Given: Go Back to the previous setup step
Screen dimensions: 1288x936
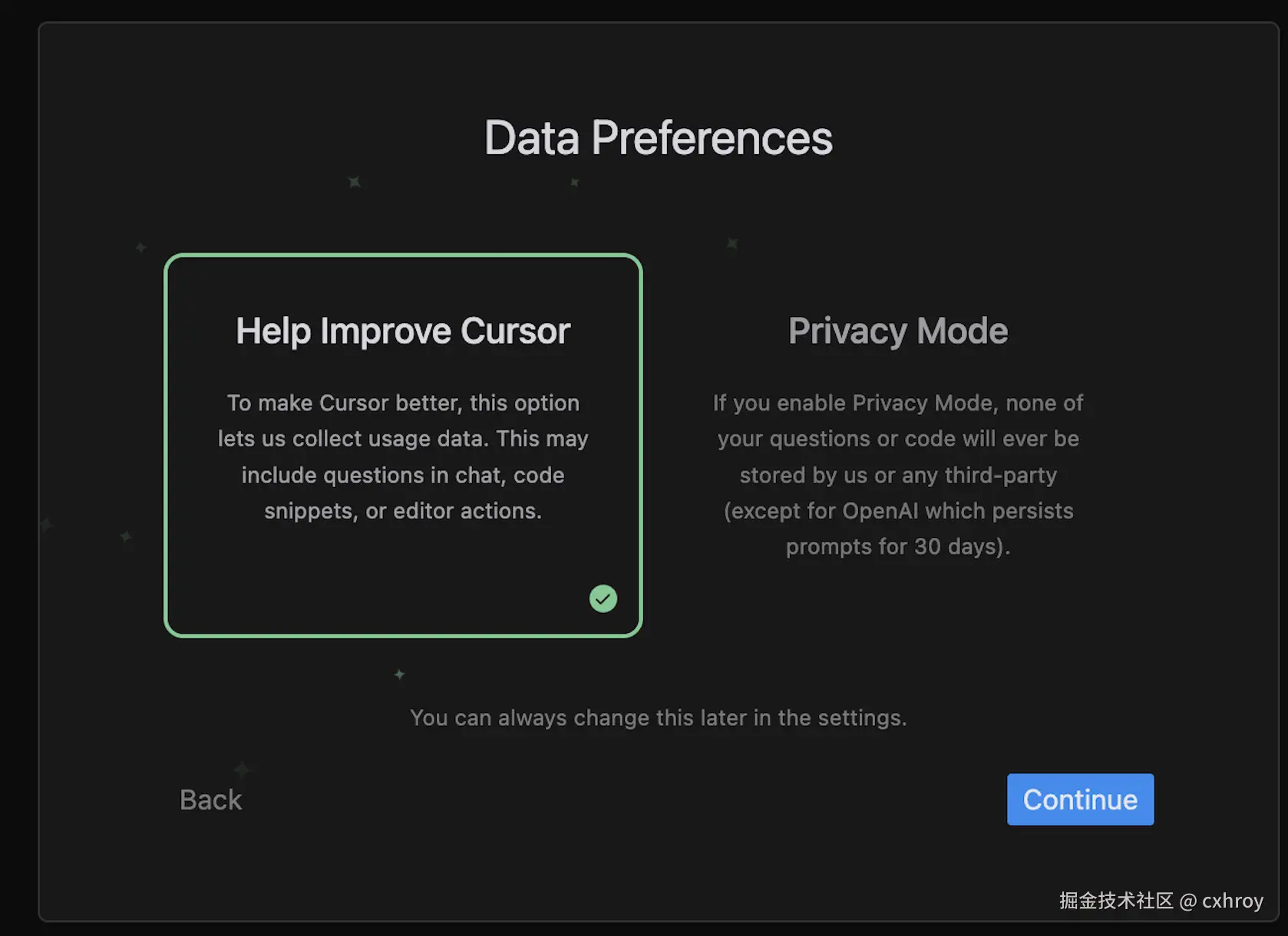Looking at the screenshot, I should tap(210, 799).
